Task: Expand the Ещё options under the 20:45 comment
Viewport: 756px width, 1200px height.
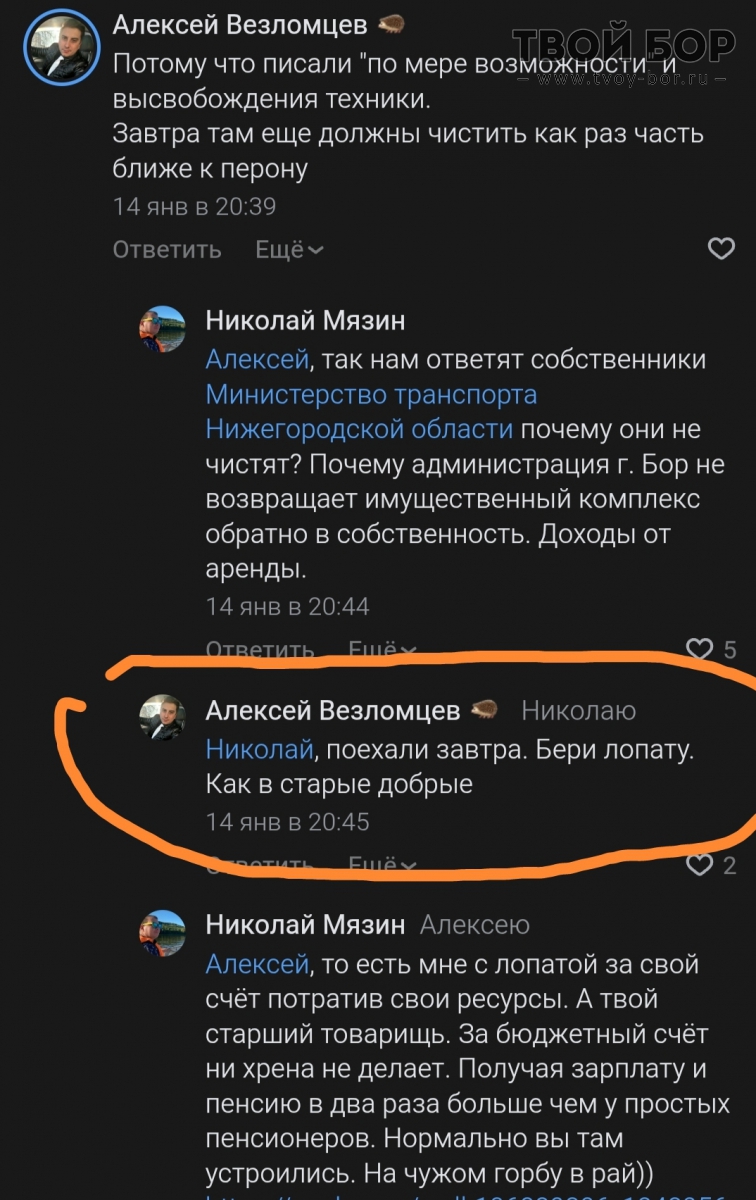Action: (x=382, y=865)
